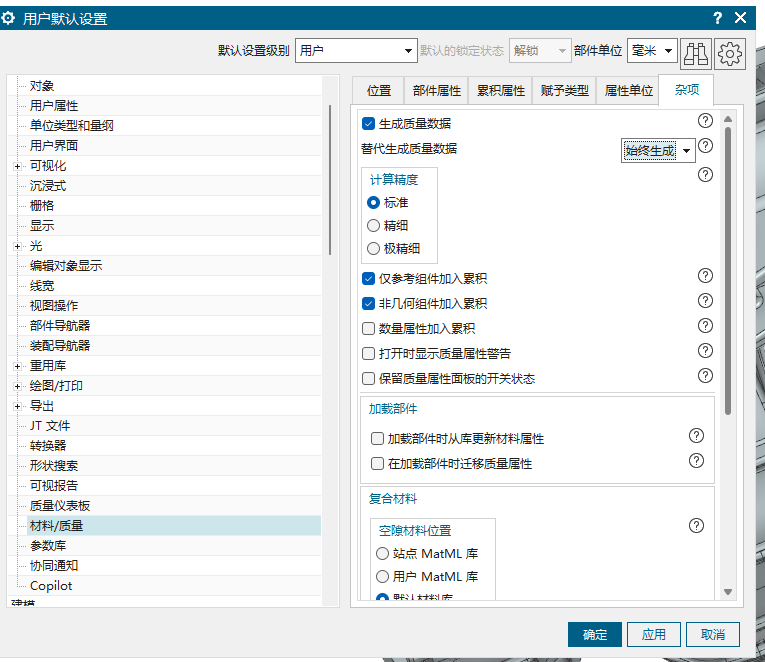Select 质量仪表板 in the tree list
Viewport: 765px width, 662px height.
click(60, 506)
